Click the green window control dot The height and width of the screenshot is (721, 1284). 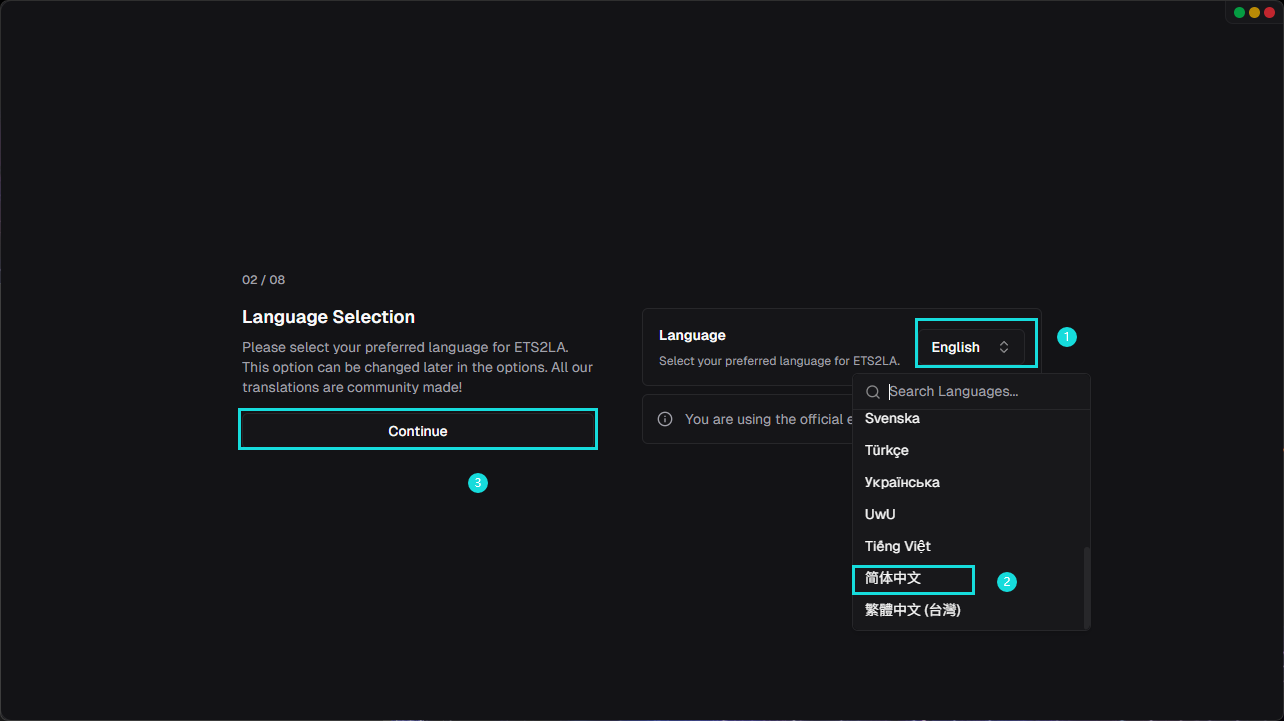pyautogui.click(x=1239, y=12)
